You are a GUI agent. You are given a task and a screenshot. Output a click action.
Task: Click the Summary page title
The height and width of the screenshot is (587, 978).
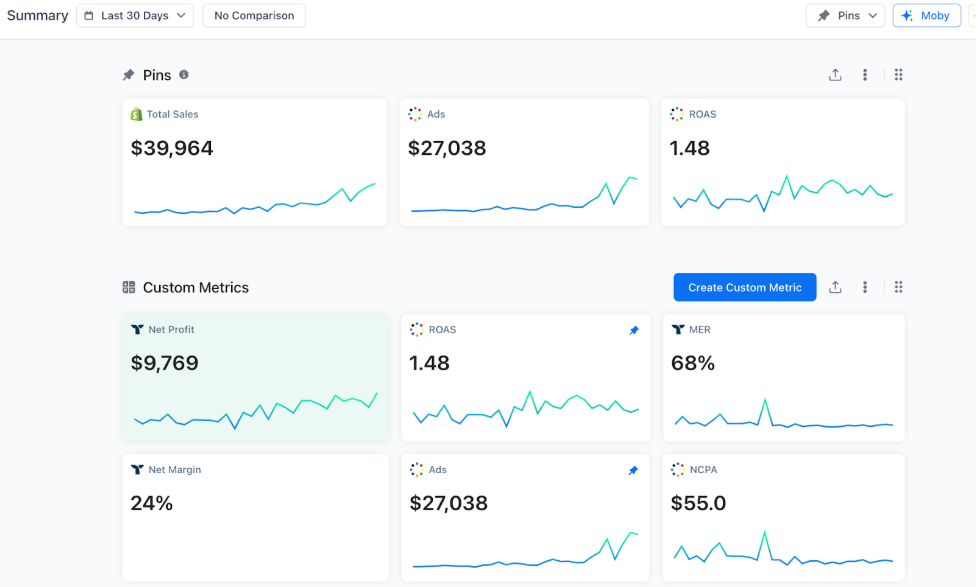pyautogui.click(x=38, y=16)
